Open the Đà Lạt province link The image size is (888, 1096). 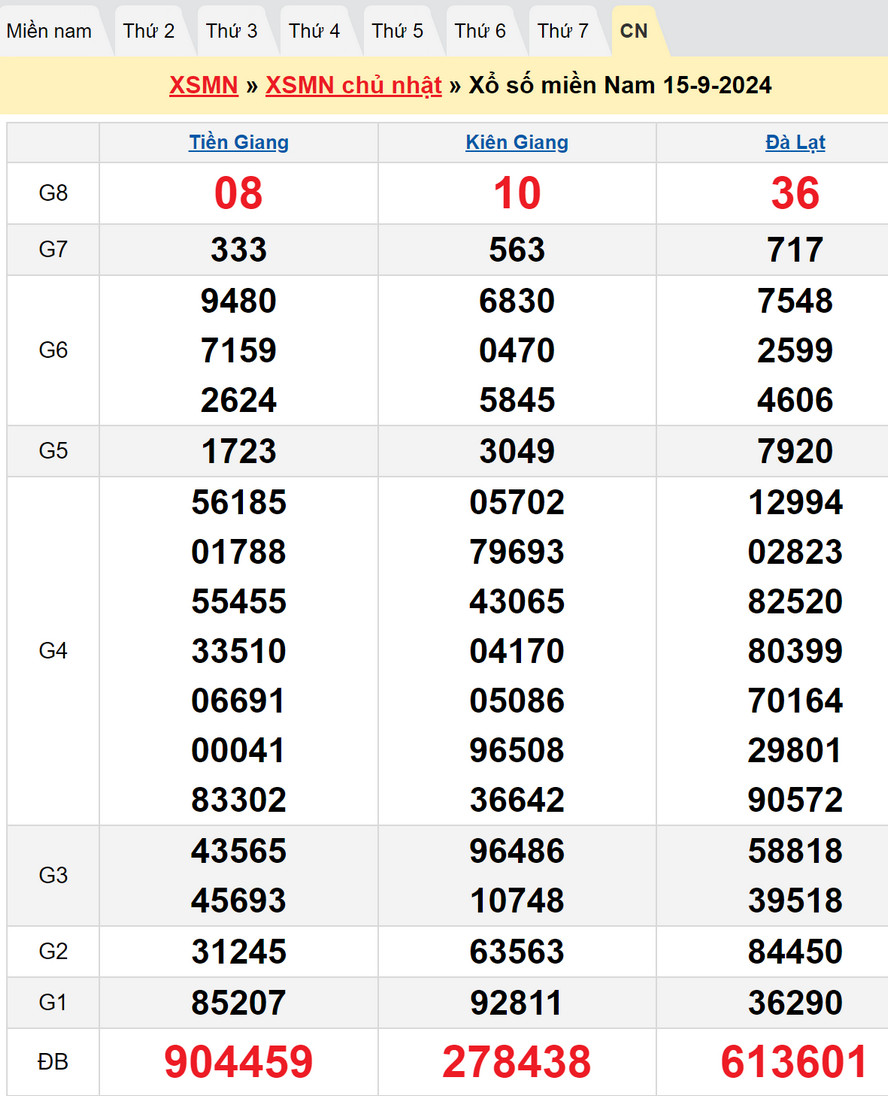[x=795, y=142]
